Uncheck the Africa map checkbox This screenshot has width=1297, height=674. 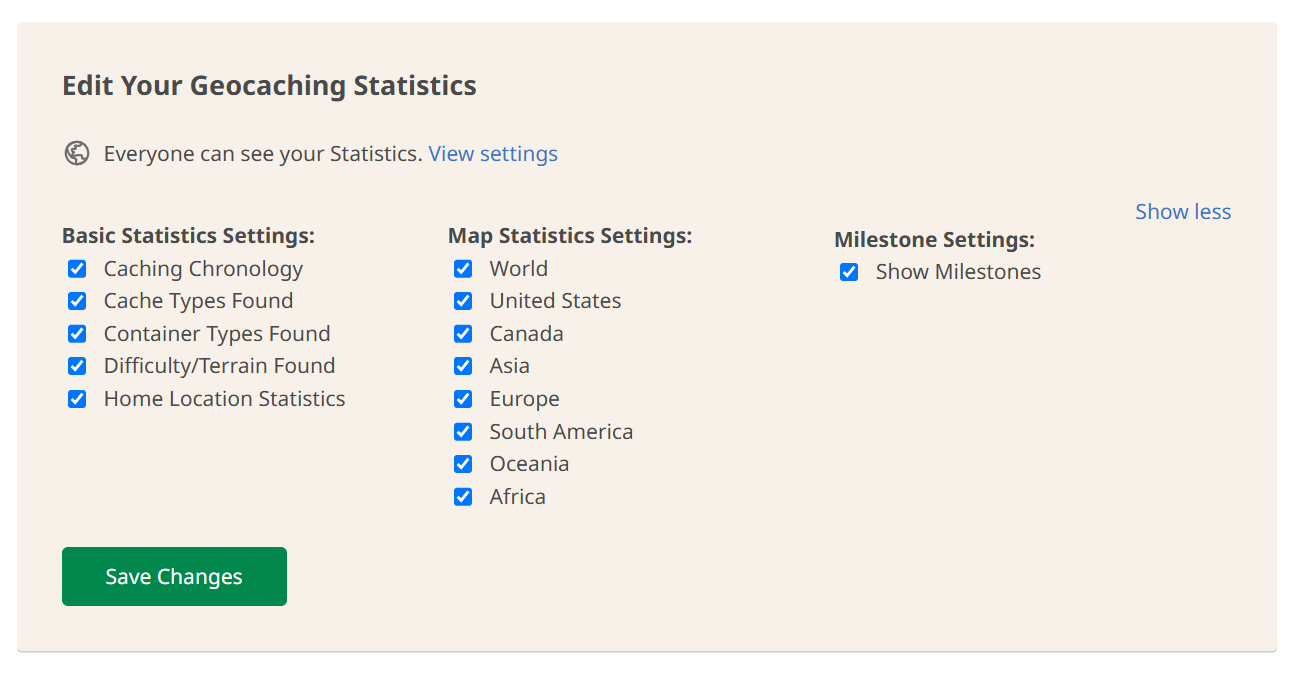pyautogui.click(x=463, y=497)
